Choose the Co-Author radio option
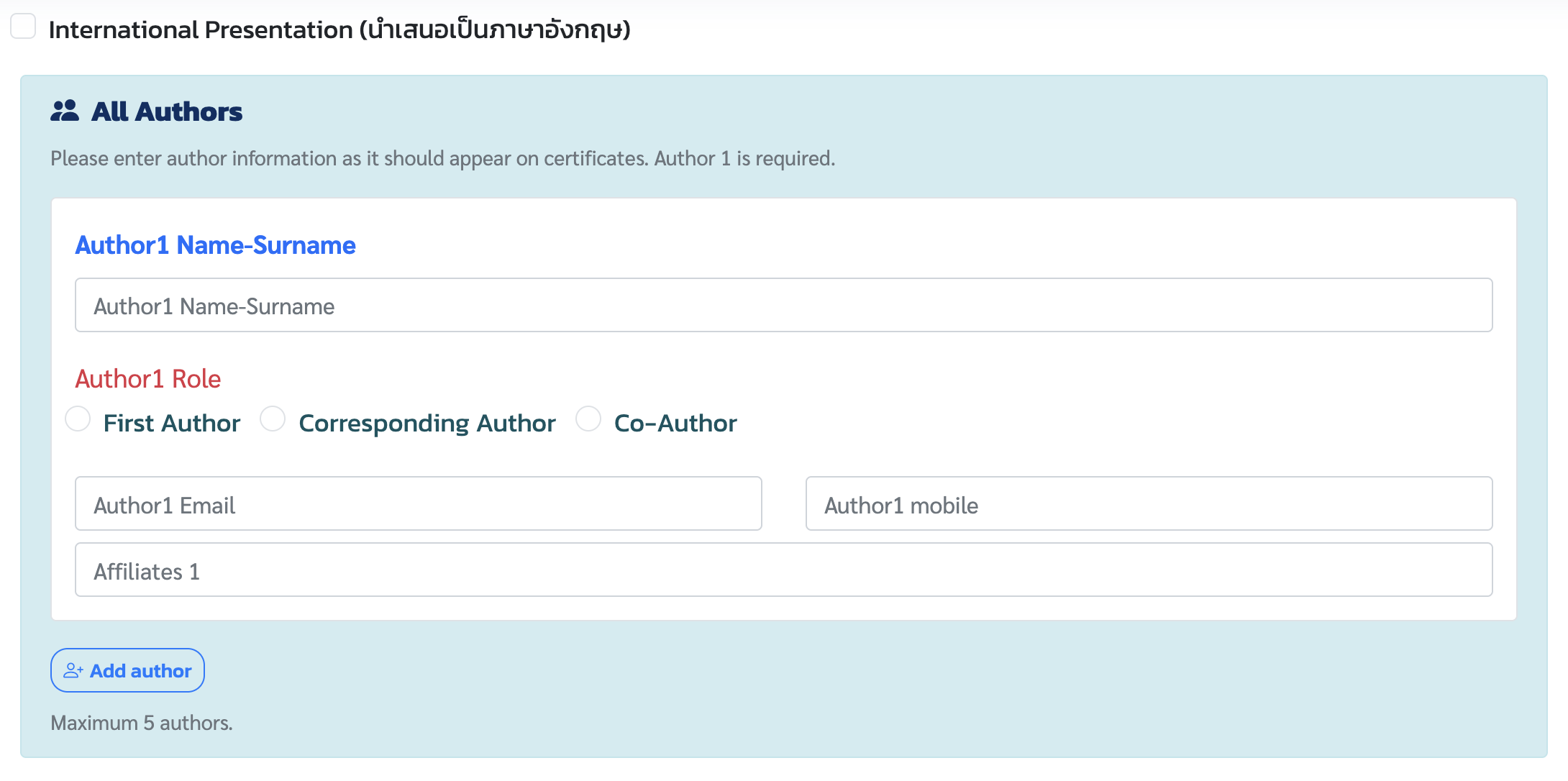The height and width of the screenshot is (781, 1568). pos(588,419)
